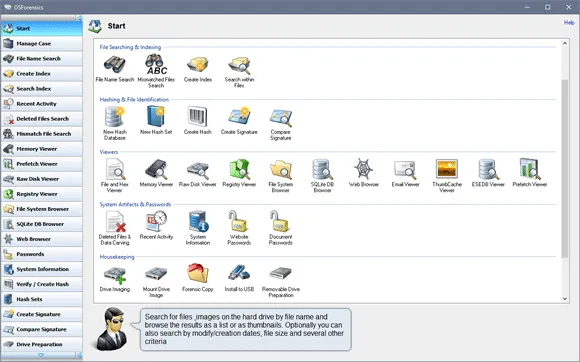Viewport: 580px width, 362px height.
Task: Open Manage Case in sidebar
Action: click(41, 43)
